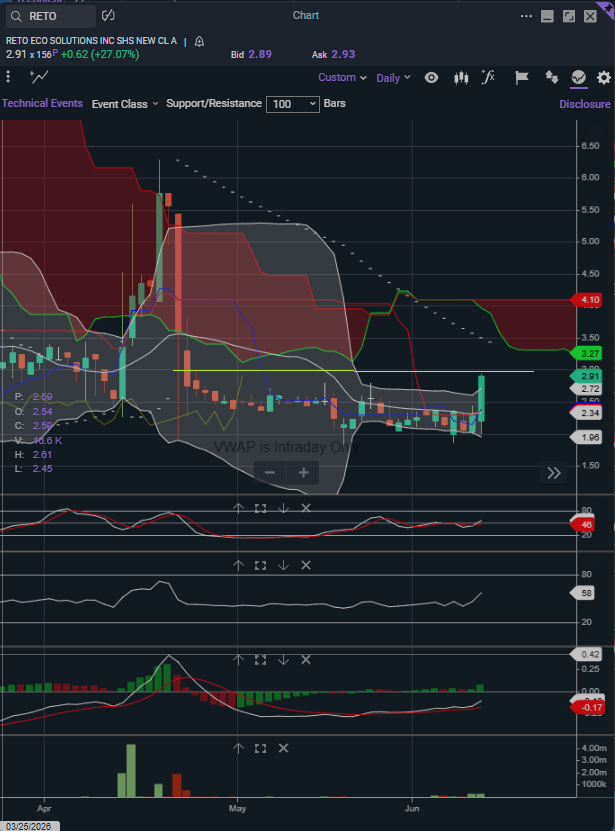
Task: Open the 100 bars combo box
Action: 293,104
